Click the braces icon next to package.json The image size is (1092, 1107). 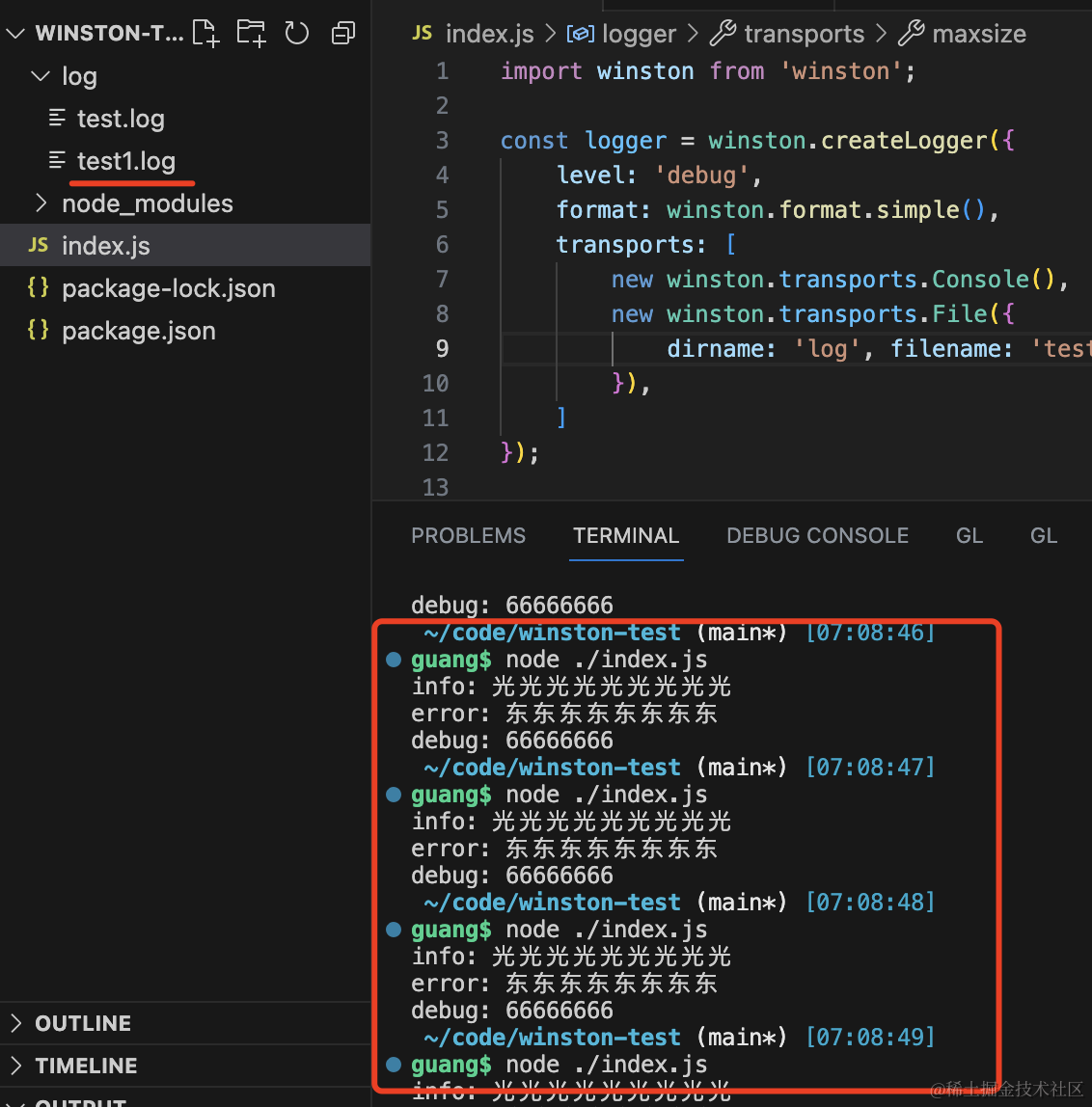(39, 331)
